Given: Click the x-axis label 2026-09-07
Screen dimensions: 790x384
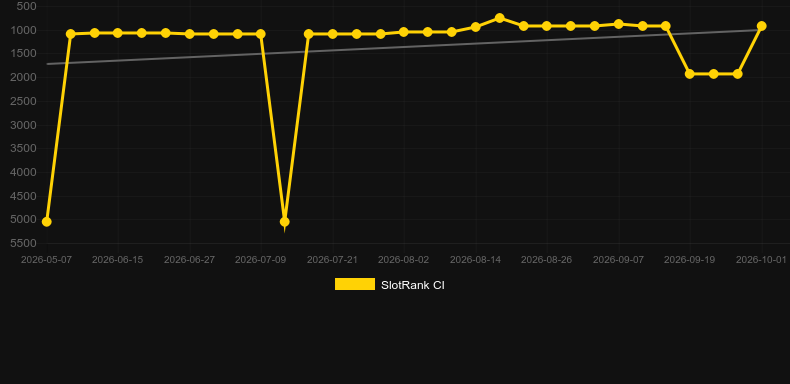Looking at the screenshot, I should 619,260.
